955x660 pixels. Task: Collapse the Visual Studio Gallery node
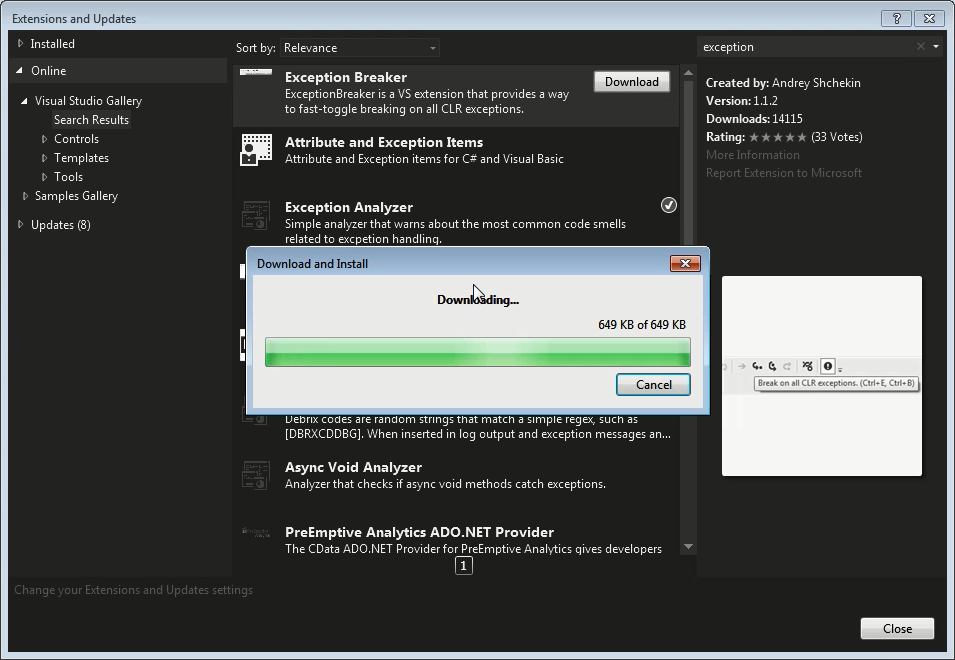click(x=24, y=101)
